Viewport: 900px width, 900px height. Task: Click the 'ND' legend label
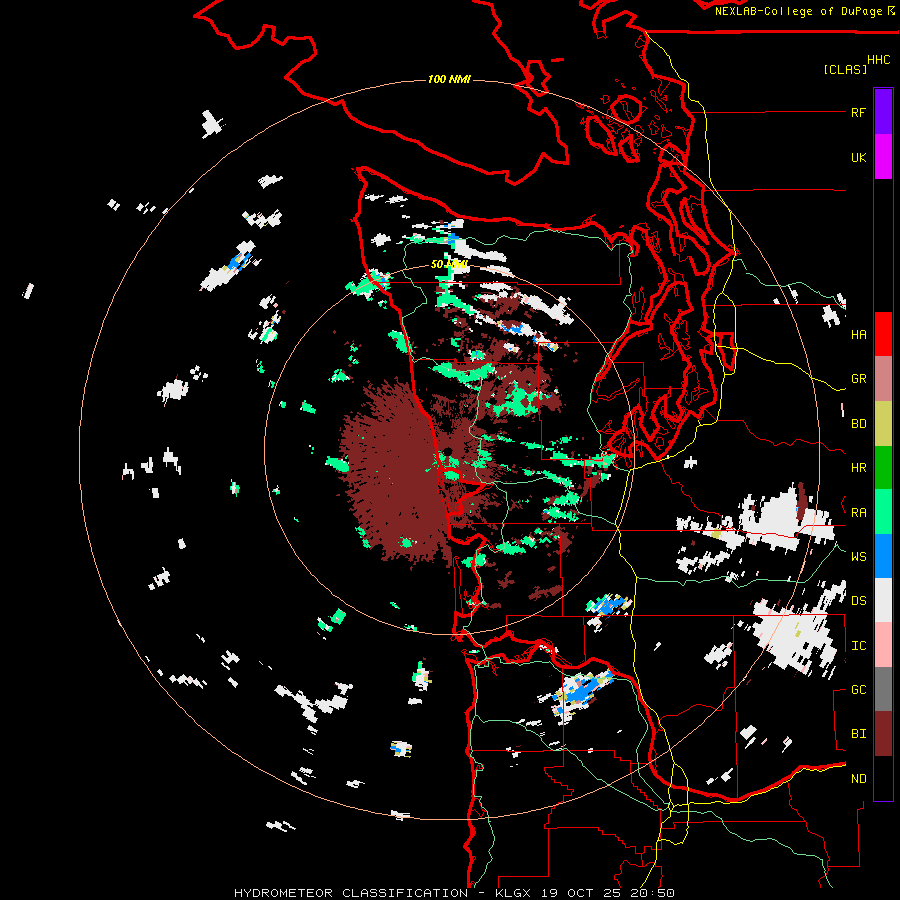(x=858, y=779)
